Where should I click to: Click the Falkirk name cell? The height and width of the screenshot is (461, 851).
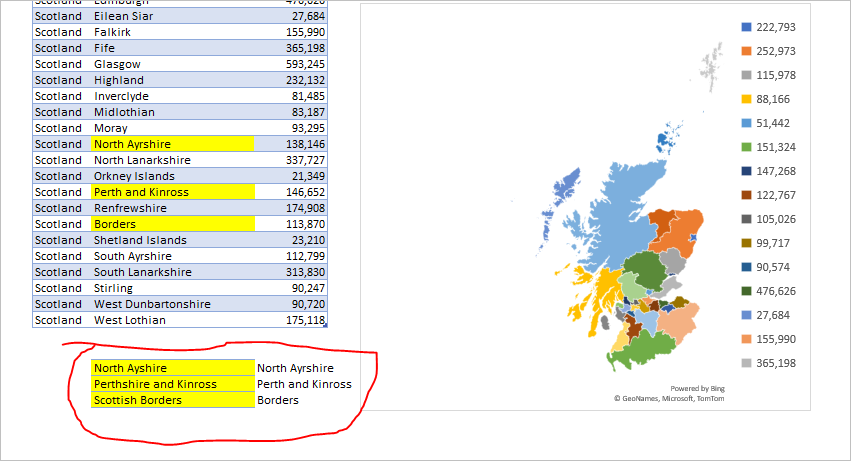(173, 32)
